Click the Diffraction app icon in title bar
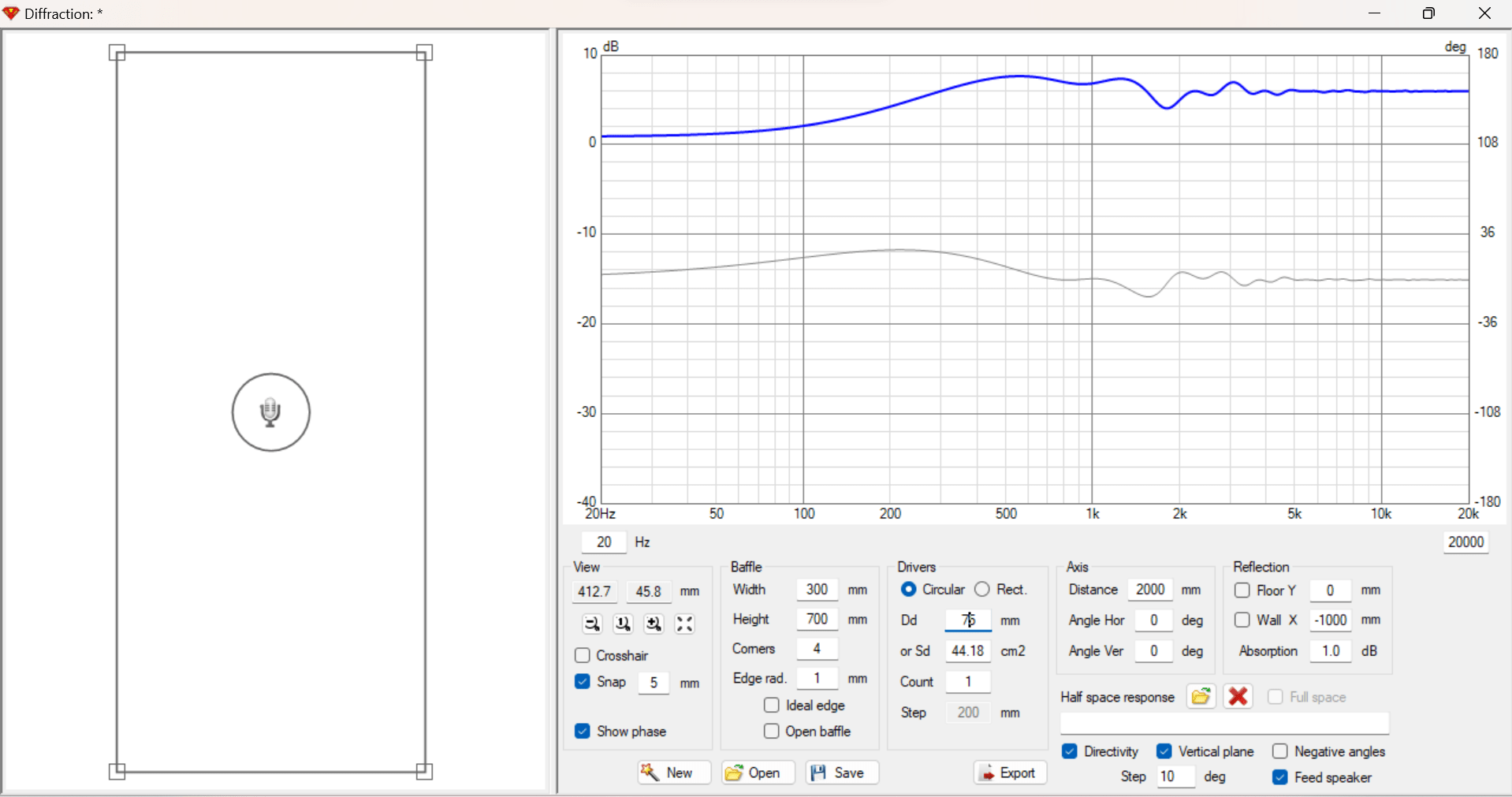The image size is (1512, 797). [11, 13]
